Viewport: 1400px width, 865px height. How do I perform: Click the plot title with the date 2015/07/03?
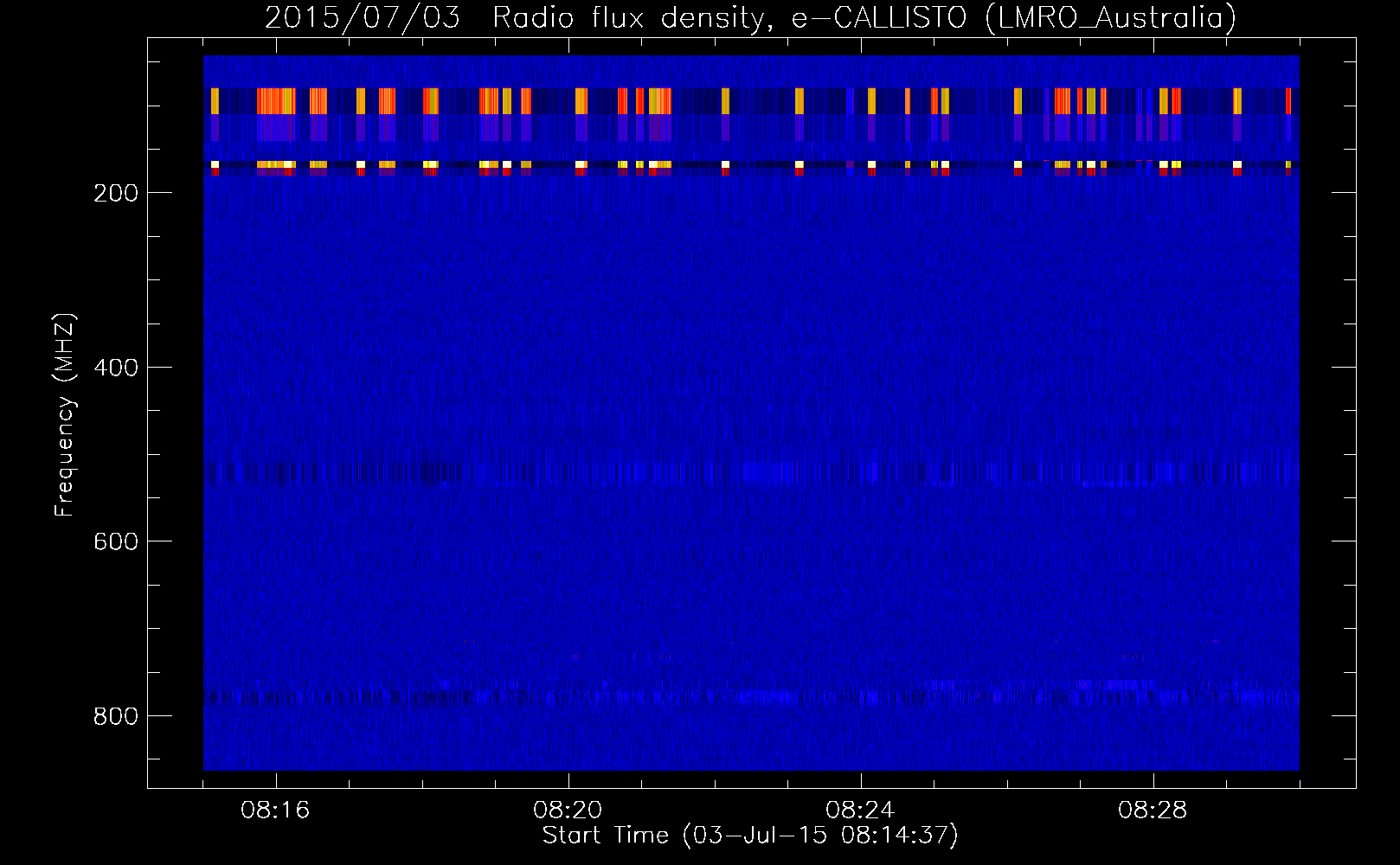tap(750, 17)
